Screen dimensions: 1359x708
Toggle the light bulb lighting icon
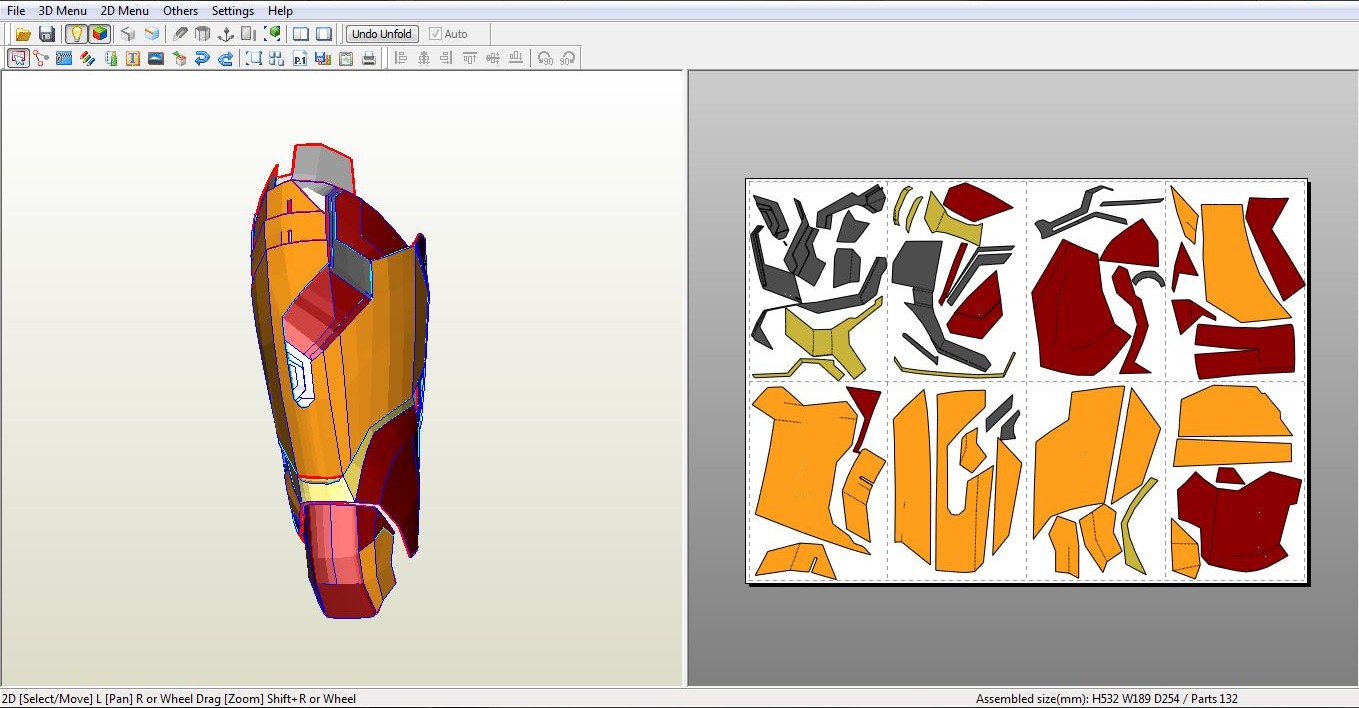click(x=76, y=34)
